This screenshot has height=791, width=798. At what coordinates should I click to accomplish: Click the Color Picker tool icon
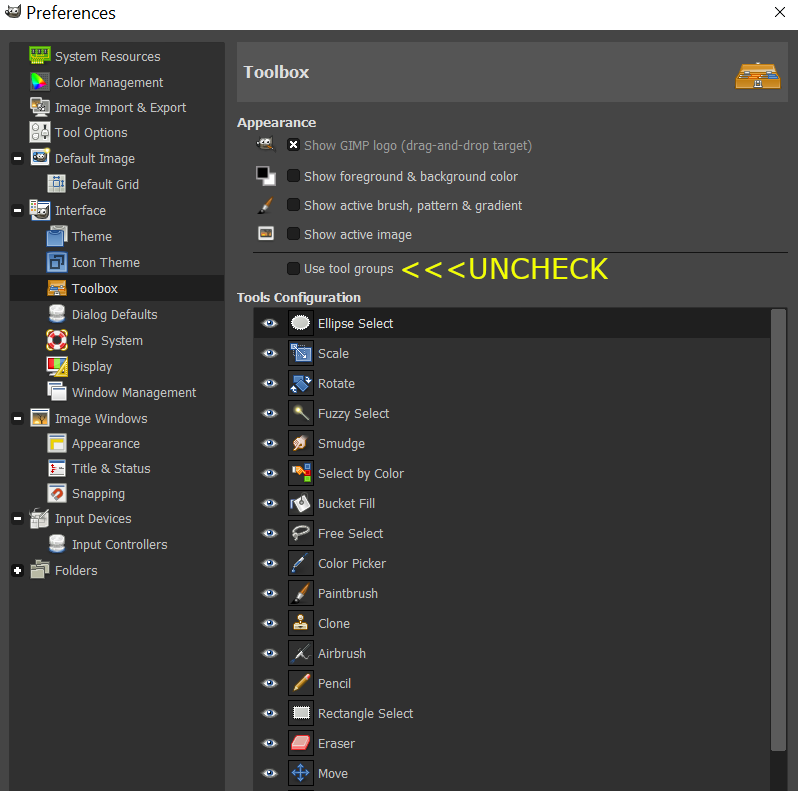pos(301,563)
